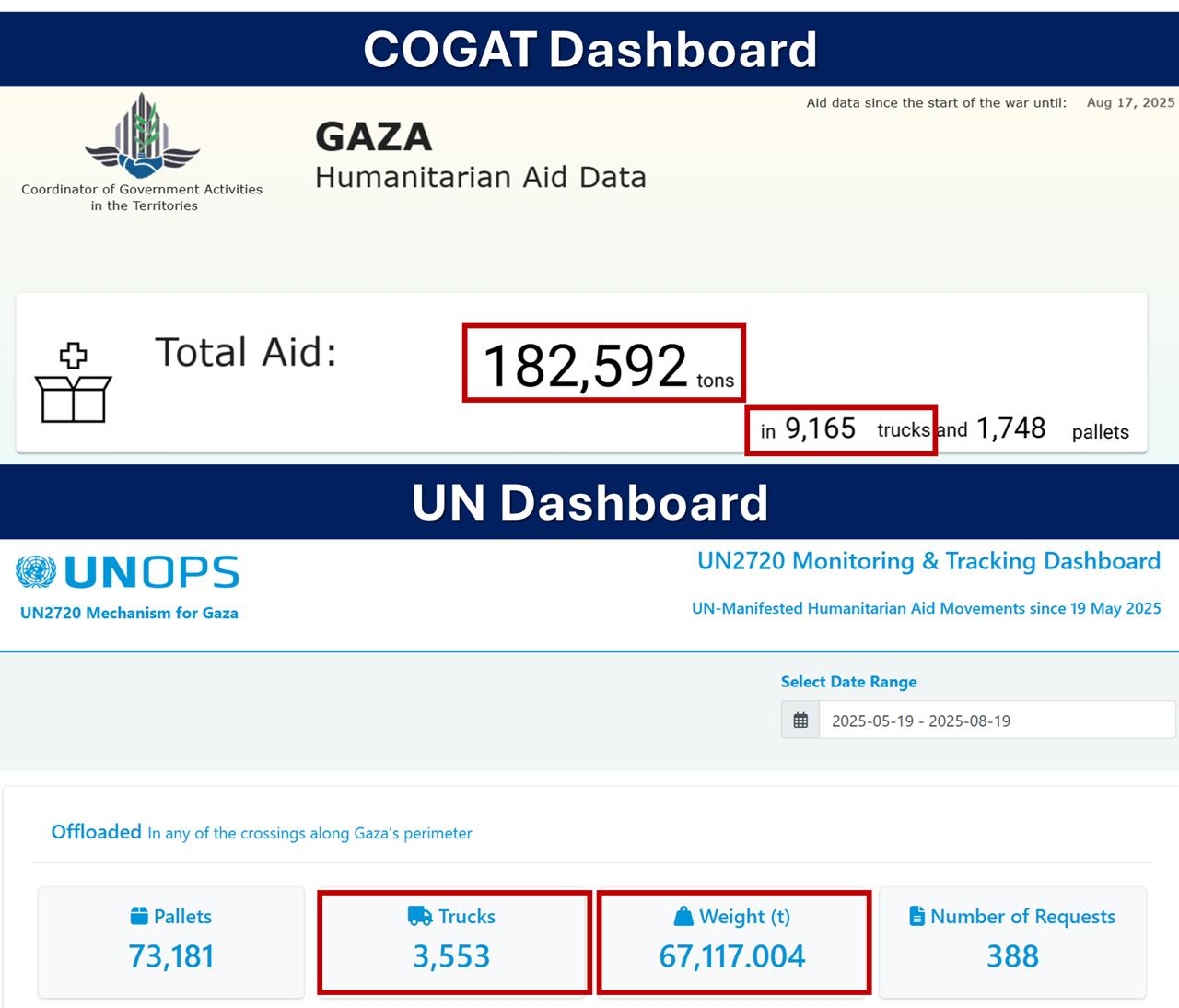Expand the Weight 67,117.004 highlighted card
The height and width of the screenshot is (1008, 1179).
[x=733, y=942]
